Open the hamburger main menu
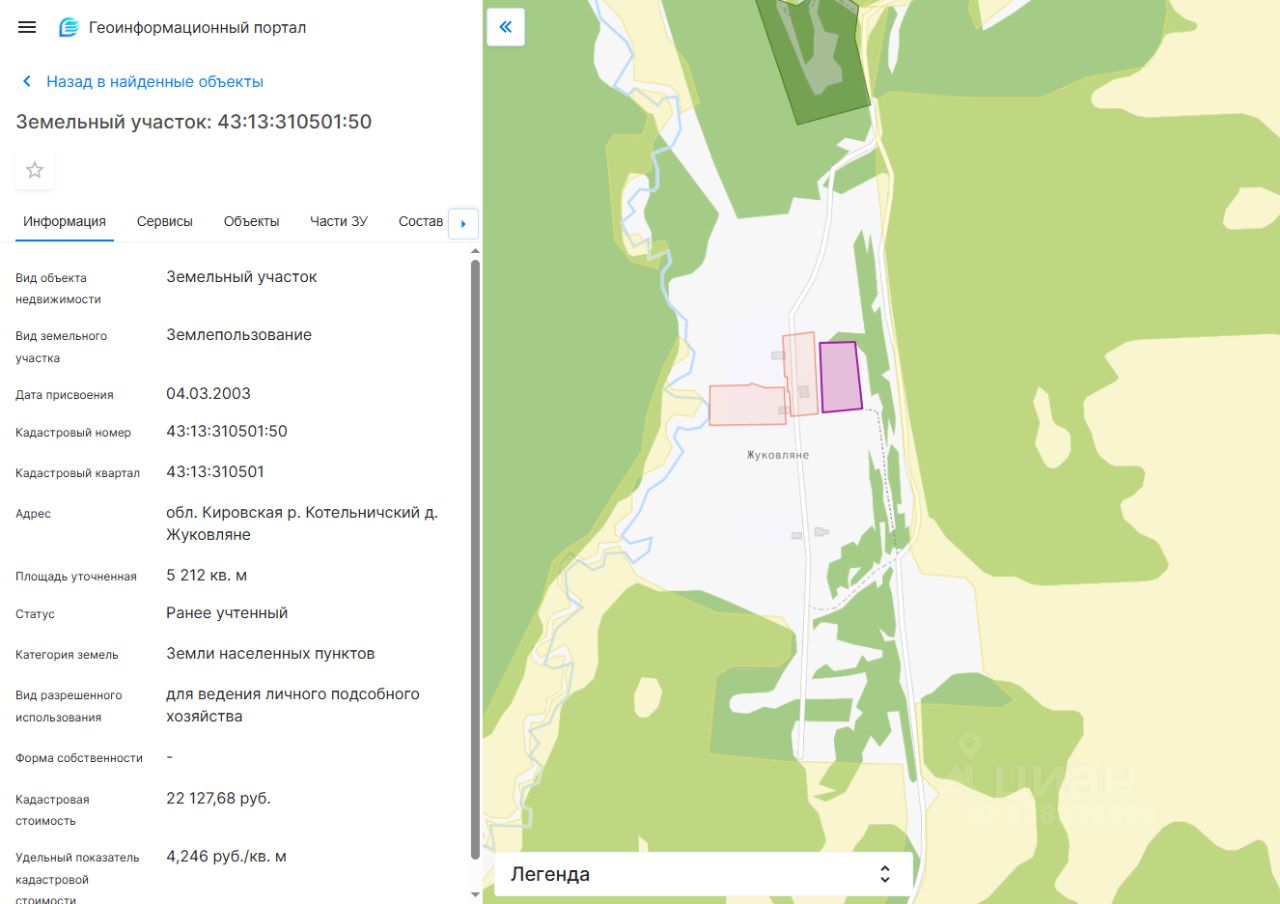 pos(27,27)
